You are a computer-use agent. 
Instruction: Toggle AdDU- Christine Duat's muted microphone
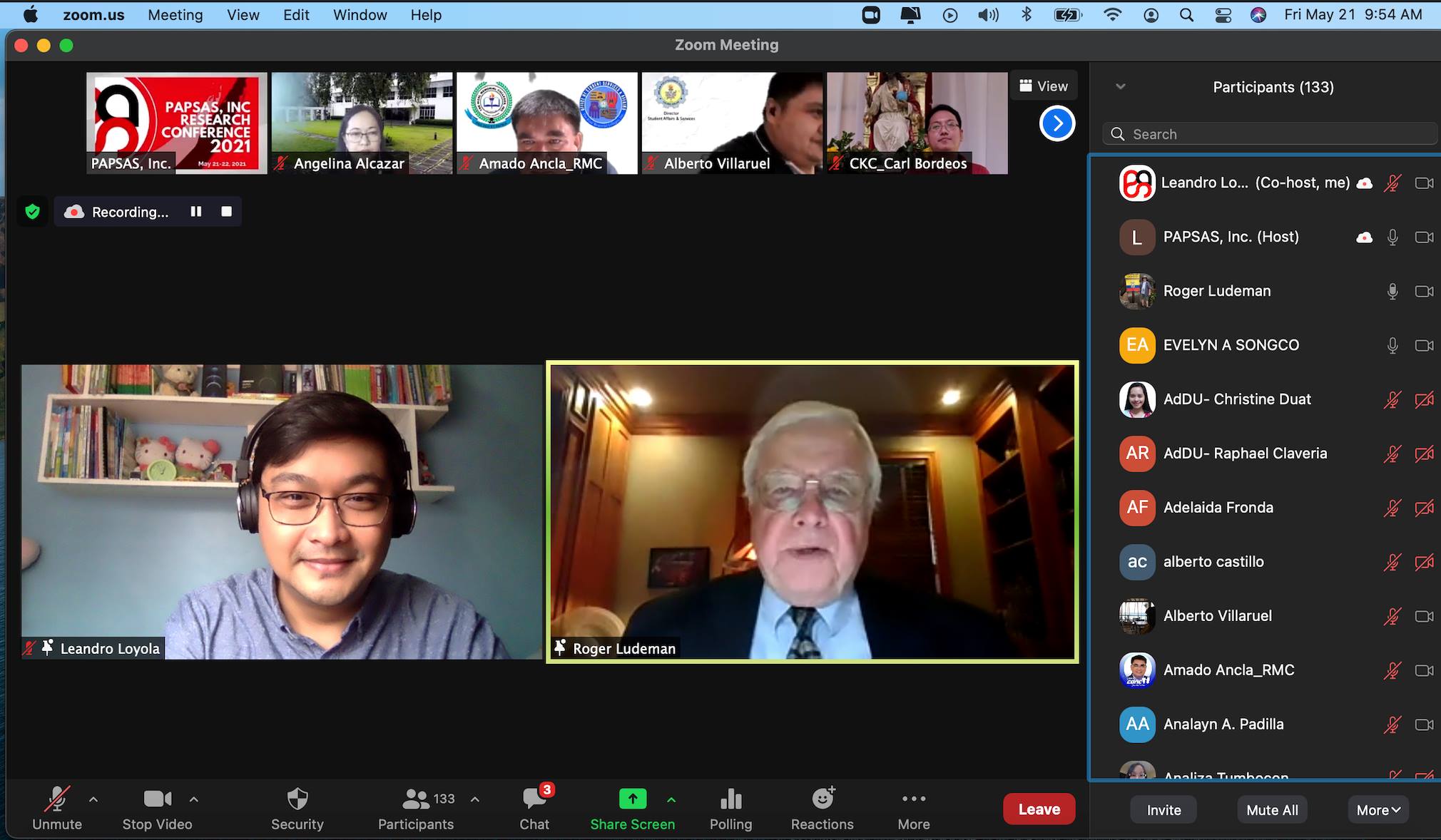[x=1392, y=399]
